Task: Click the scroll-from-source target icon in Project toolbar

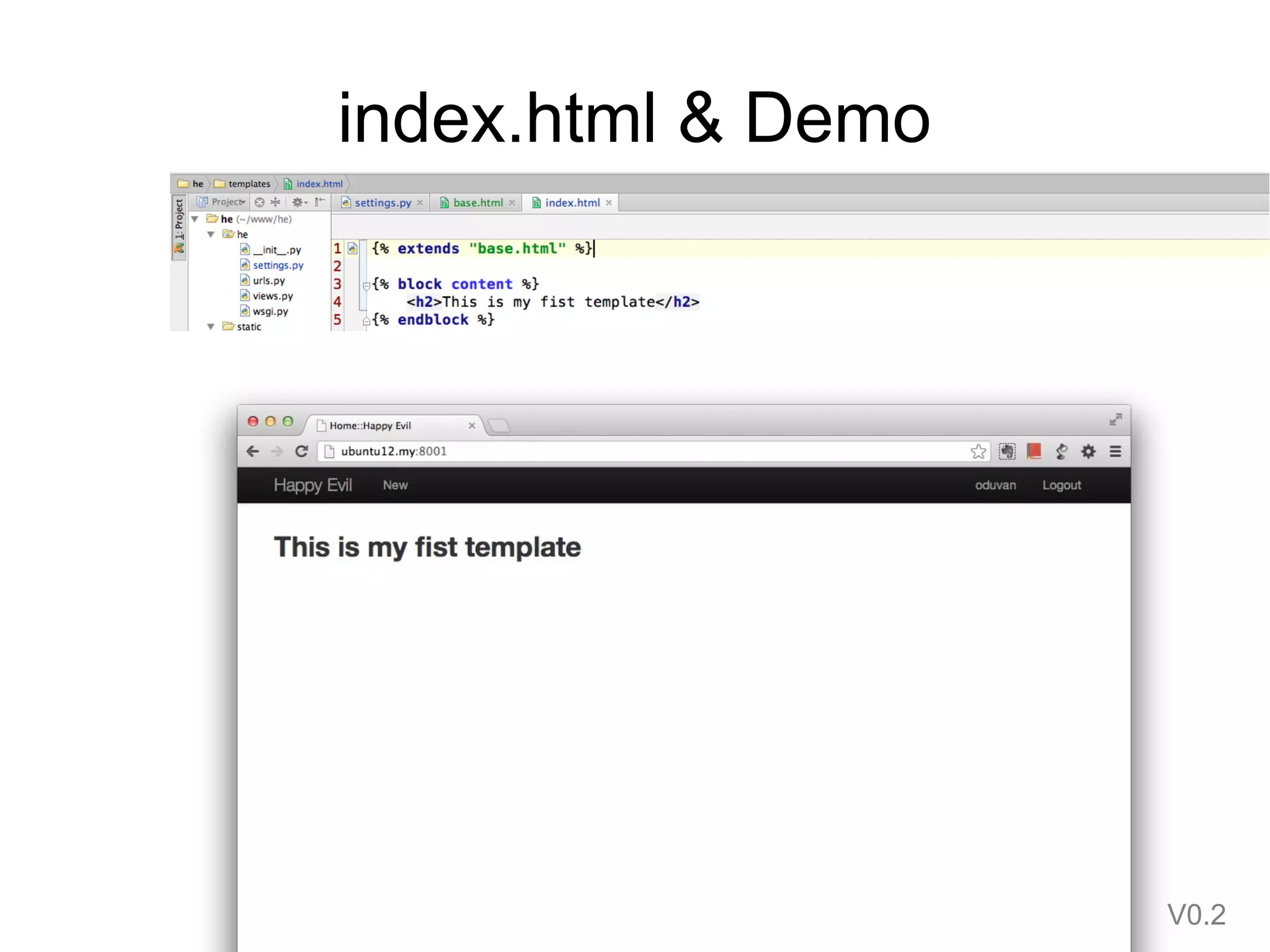Action: click(x=260, y=202)
